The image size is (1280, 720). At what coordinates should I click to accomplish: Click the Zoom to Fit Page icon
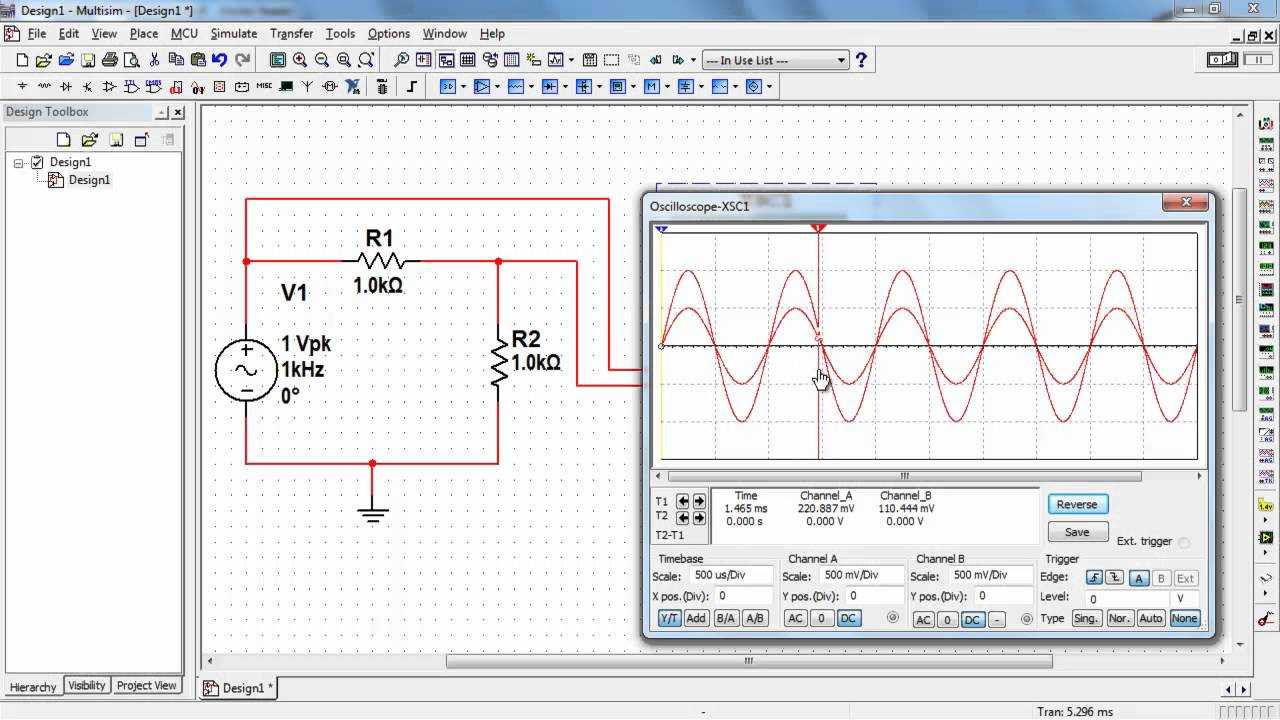366,60
